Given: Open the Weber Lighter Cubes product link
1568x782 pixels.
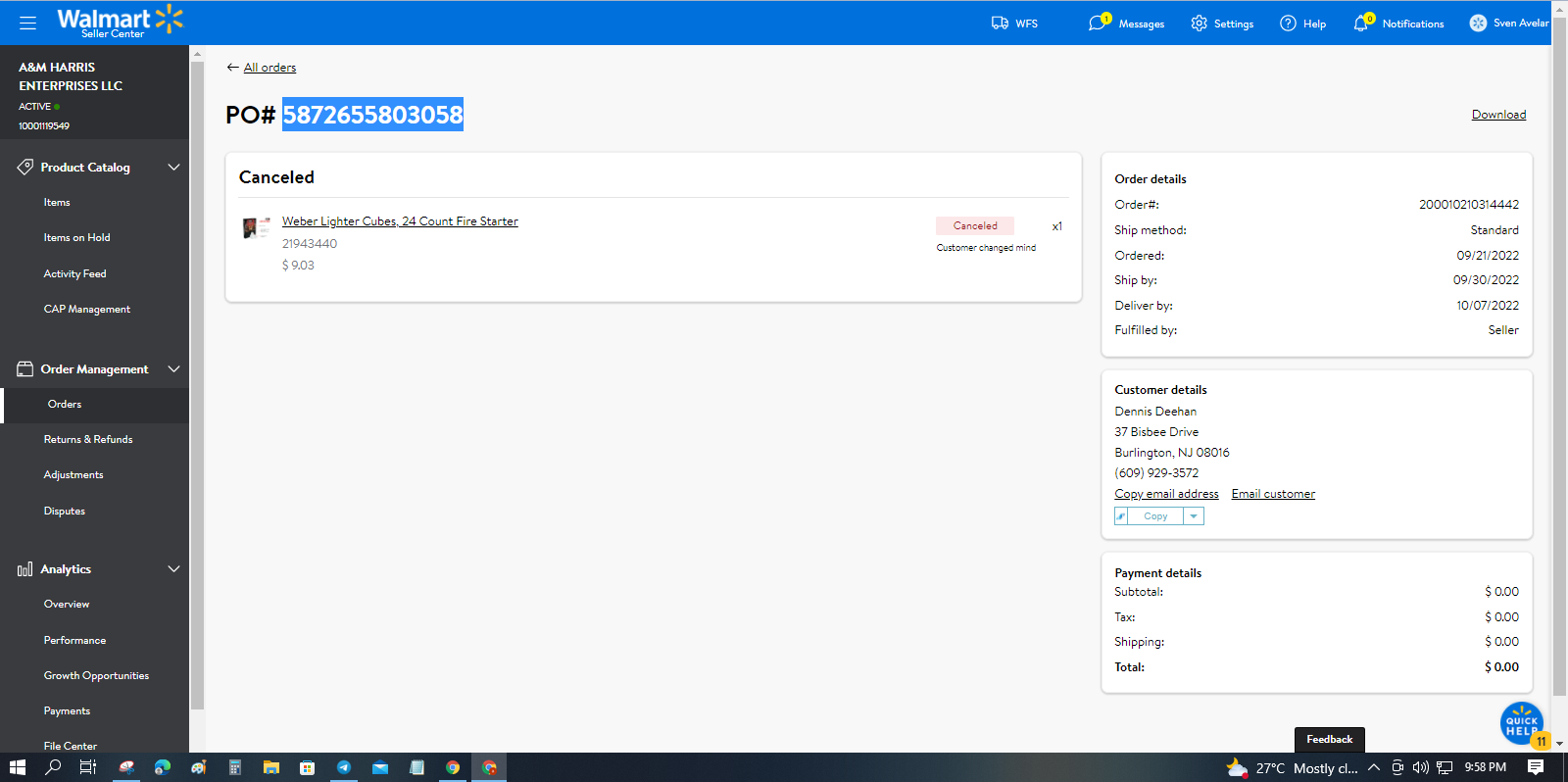Looking at the screenshot, I should tap(400, 221).
